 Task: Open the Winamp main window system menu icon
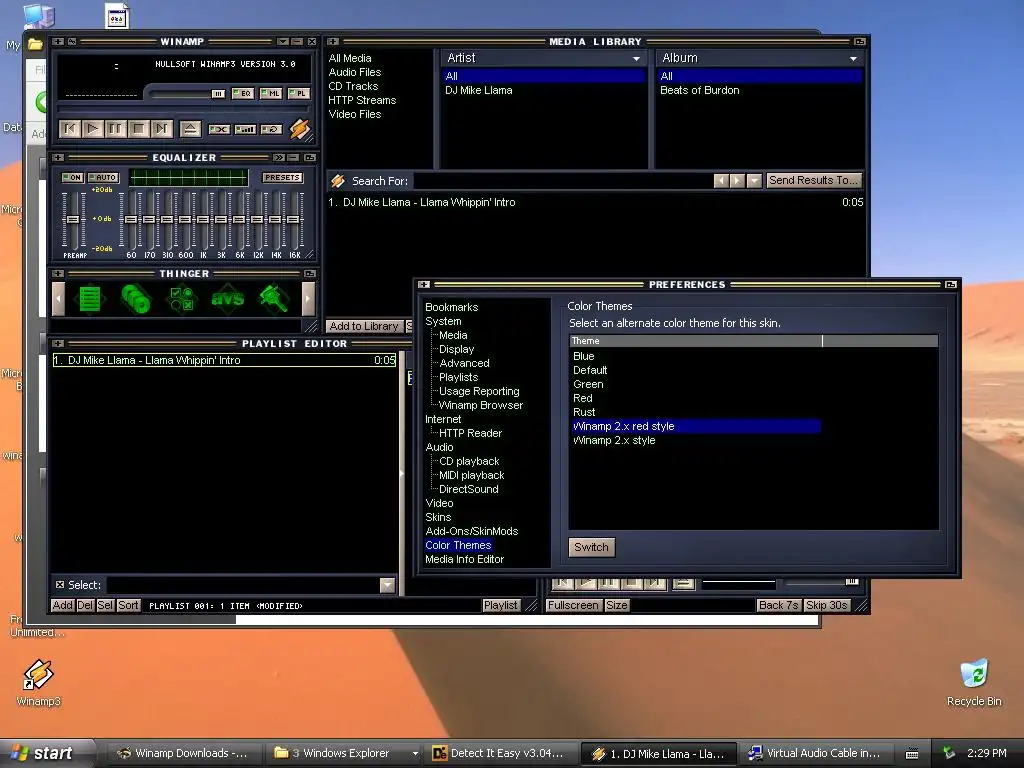click(x=58, y=41)
